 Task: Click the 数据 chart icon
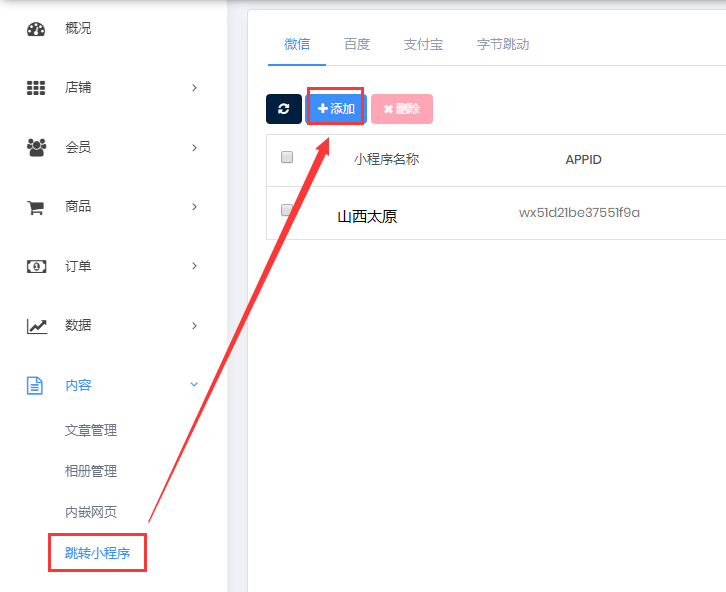coord(37,326)
